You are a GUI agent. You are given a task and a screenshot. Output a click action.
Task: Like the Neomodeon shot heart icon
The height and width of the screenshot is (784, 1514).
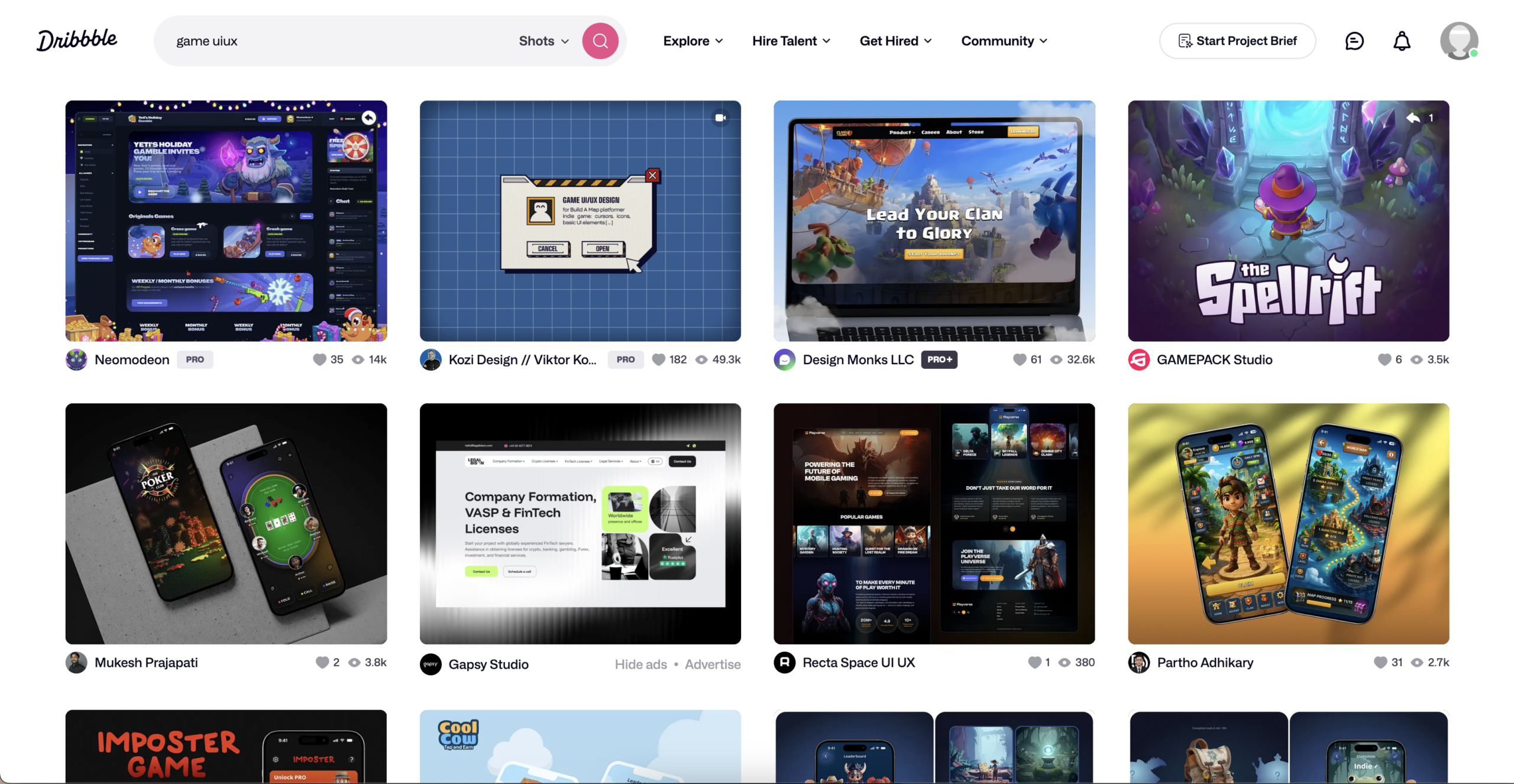coord(319,359)
